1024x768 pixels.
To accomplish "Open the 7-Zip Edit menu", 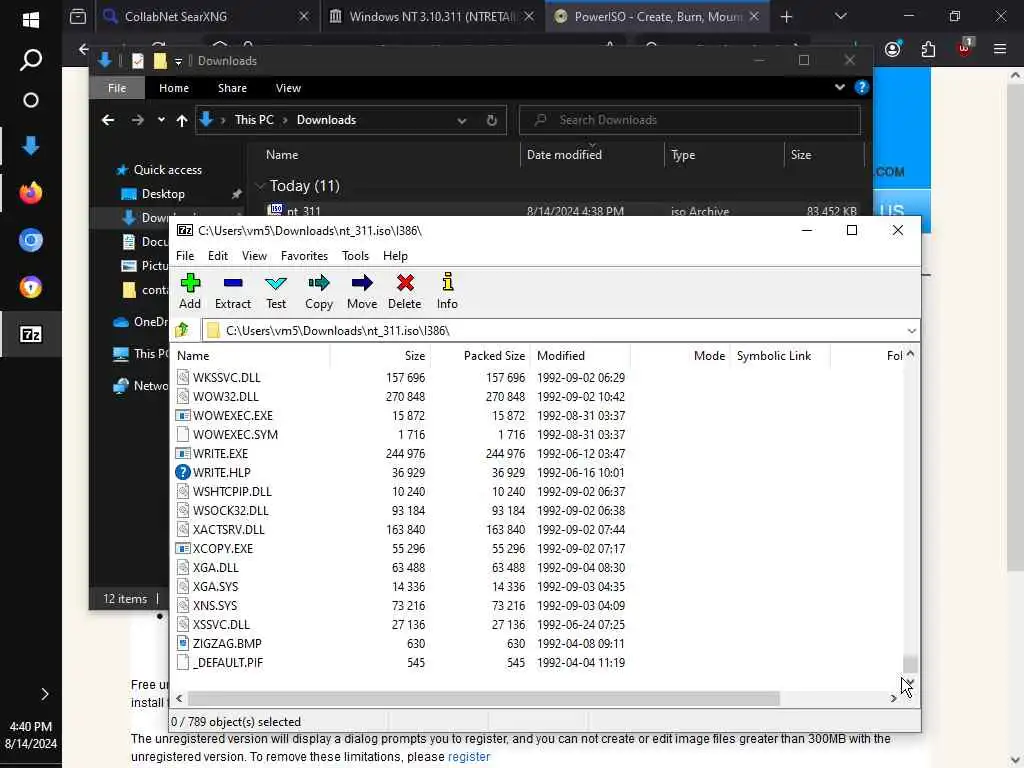I will pyautogui.click(x=217, y=256).
